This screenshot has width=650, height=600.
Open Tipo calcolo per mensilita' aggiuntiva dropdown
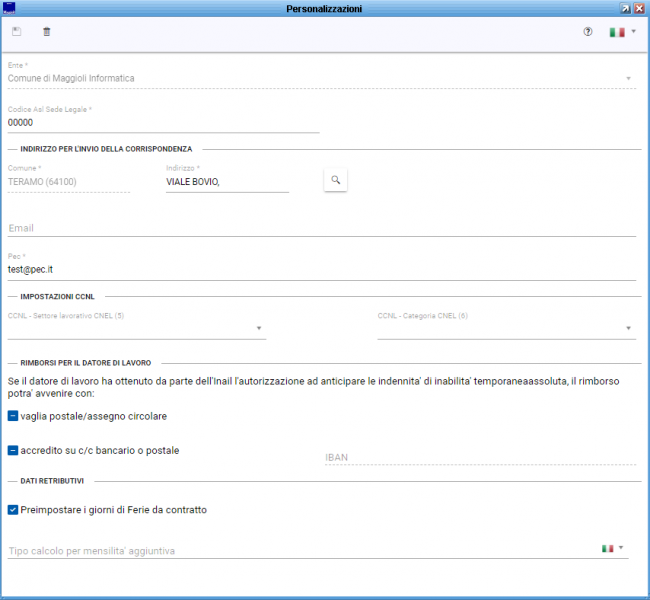pos(300,550)
